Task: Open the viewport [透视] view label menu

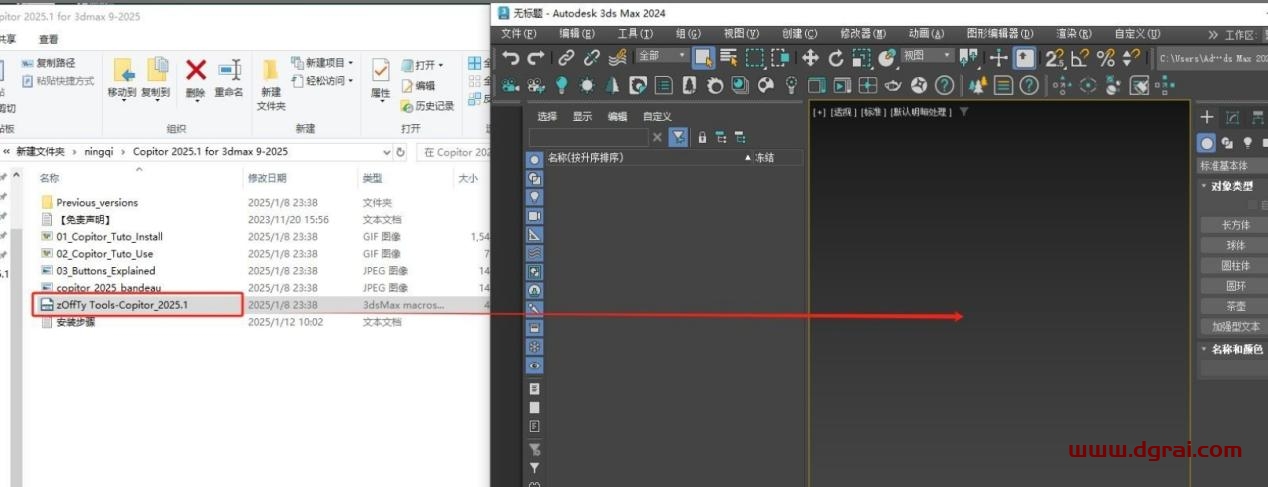Action: pyautogui.click(x=844, y=112)
